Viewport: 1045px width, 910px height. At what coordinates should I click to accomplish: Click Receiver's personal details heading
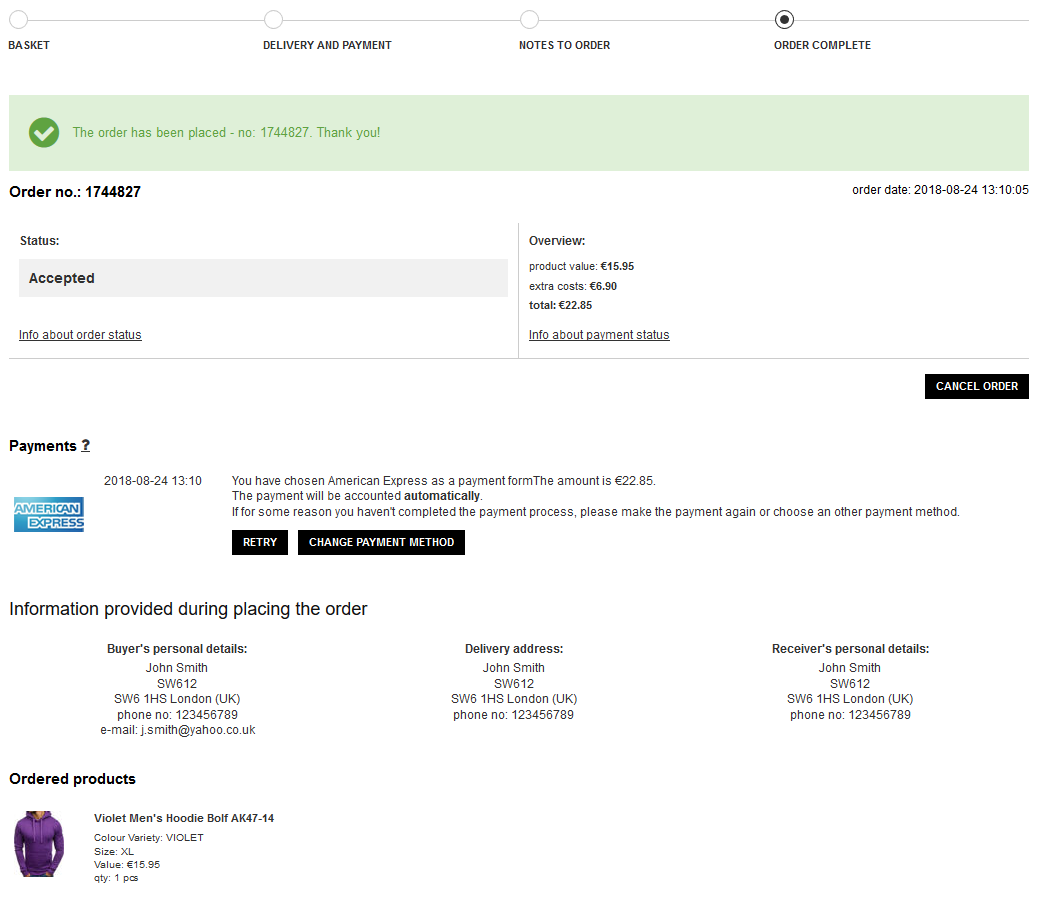click(x=850, y=649)
